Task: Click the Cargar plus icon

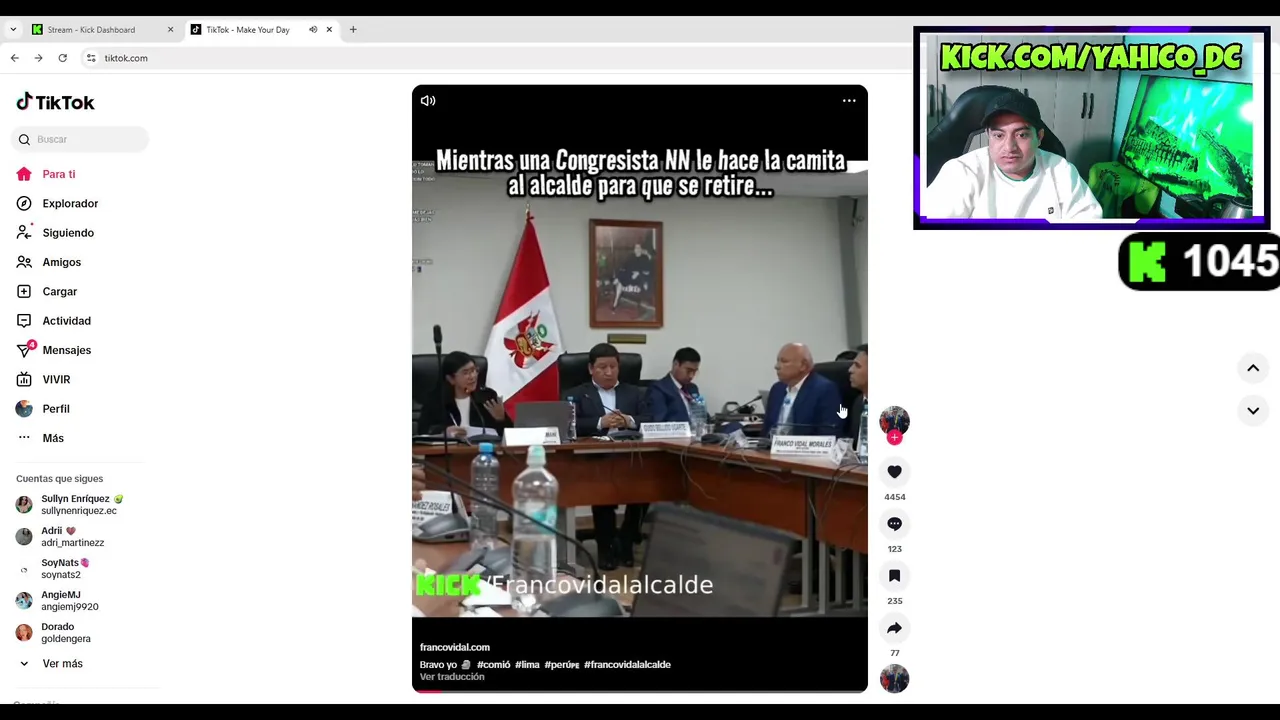Action: coord(24,291)
